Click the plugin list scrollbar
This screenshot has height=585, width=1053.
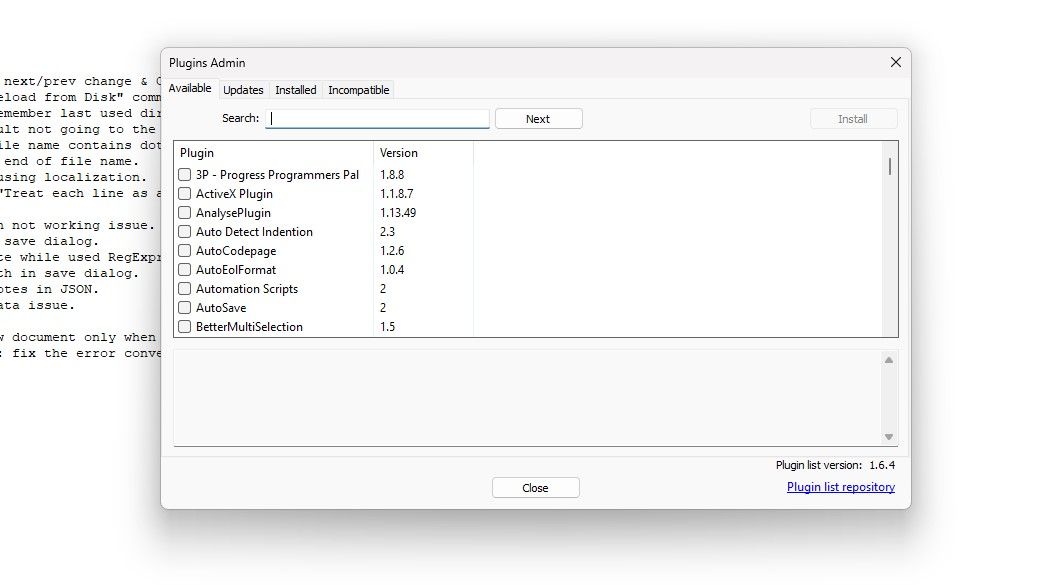[x=890, y=240]
